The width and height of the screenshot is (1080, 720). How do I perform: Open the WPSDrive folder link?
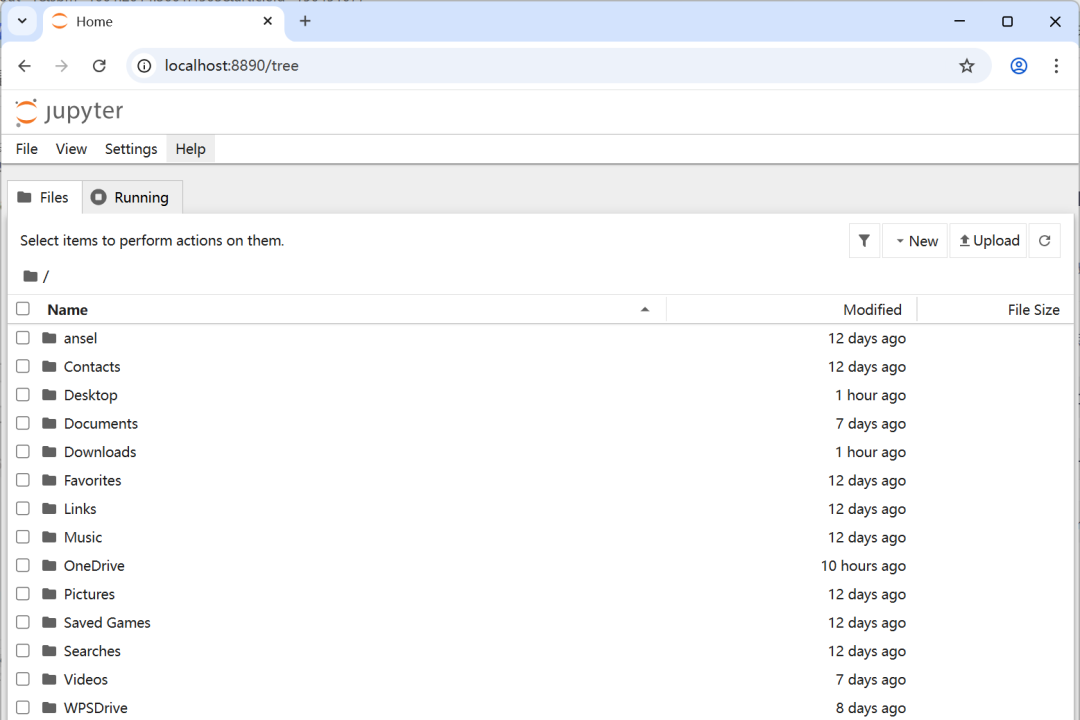(96, 708)
